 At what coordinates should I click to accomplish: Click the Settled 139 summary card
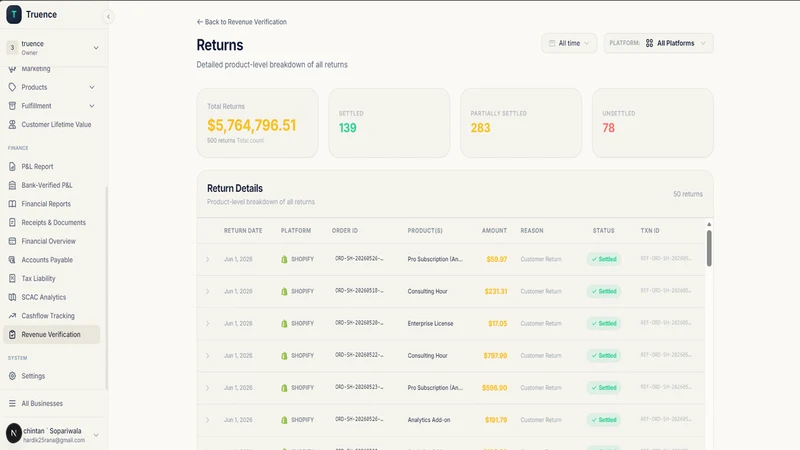click(389, 123)
